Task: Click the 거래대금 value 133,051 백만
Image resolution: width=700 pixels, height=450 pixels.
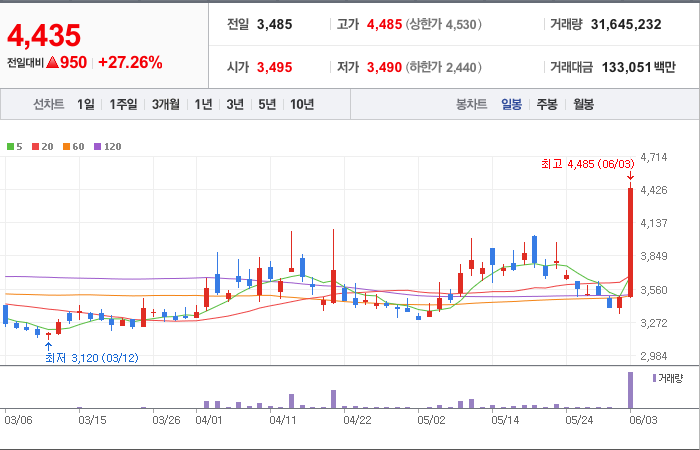Action: click(638, 67)
